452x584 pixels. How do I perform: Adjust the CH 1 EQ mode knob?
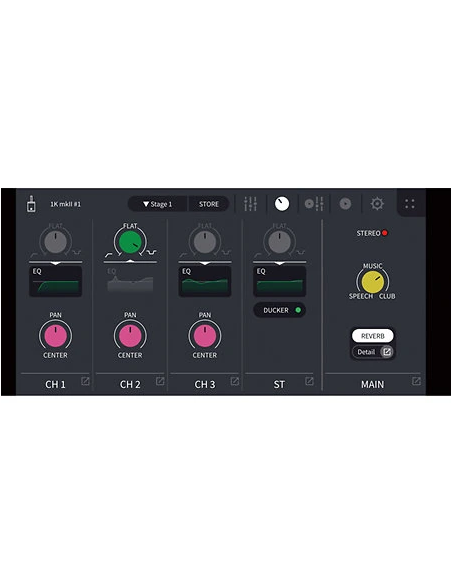55,241
